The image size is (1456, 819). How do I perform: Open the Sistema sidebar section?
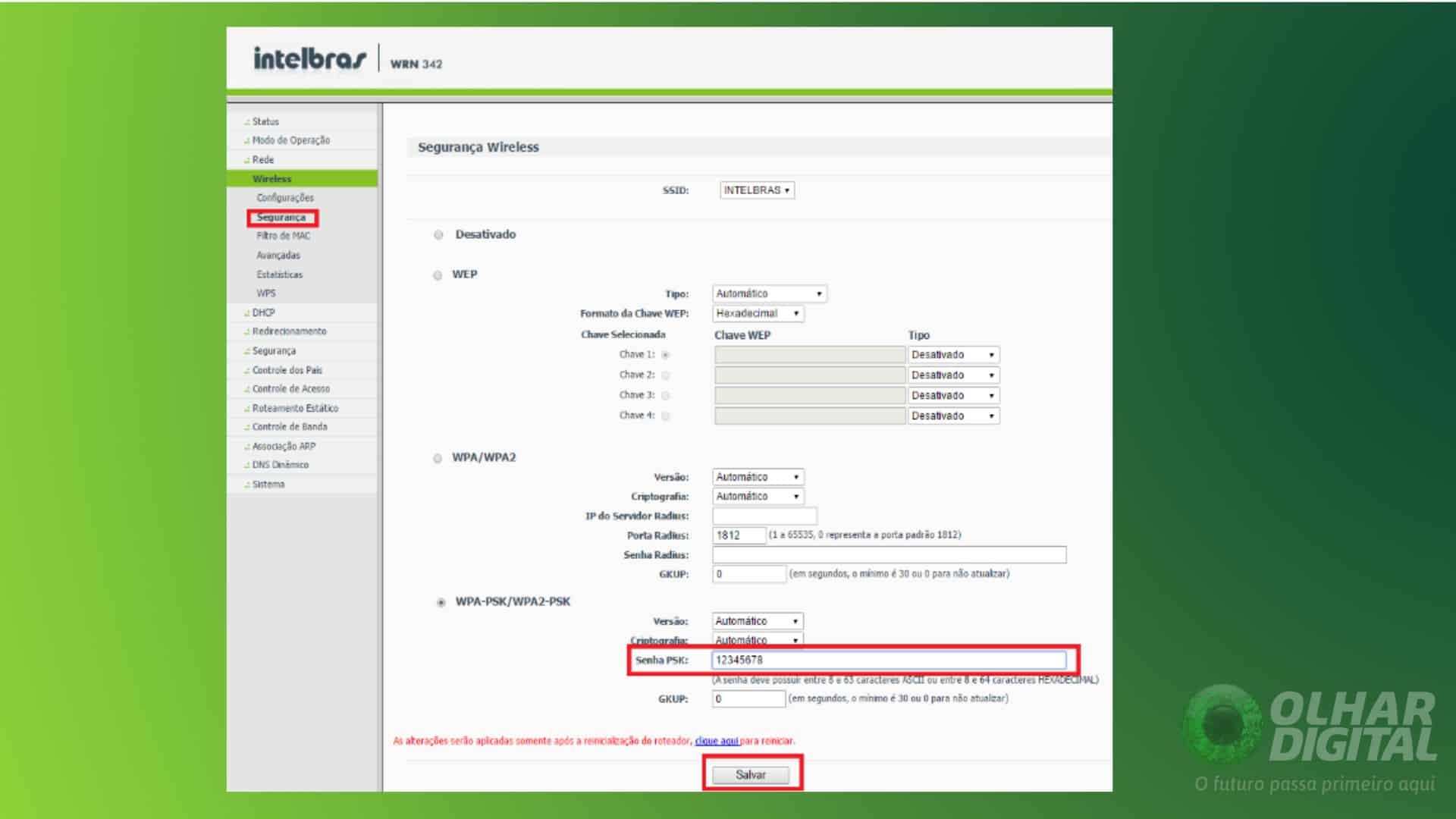(268, 485)
